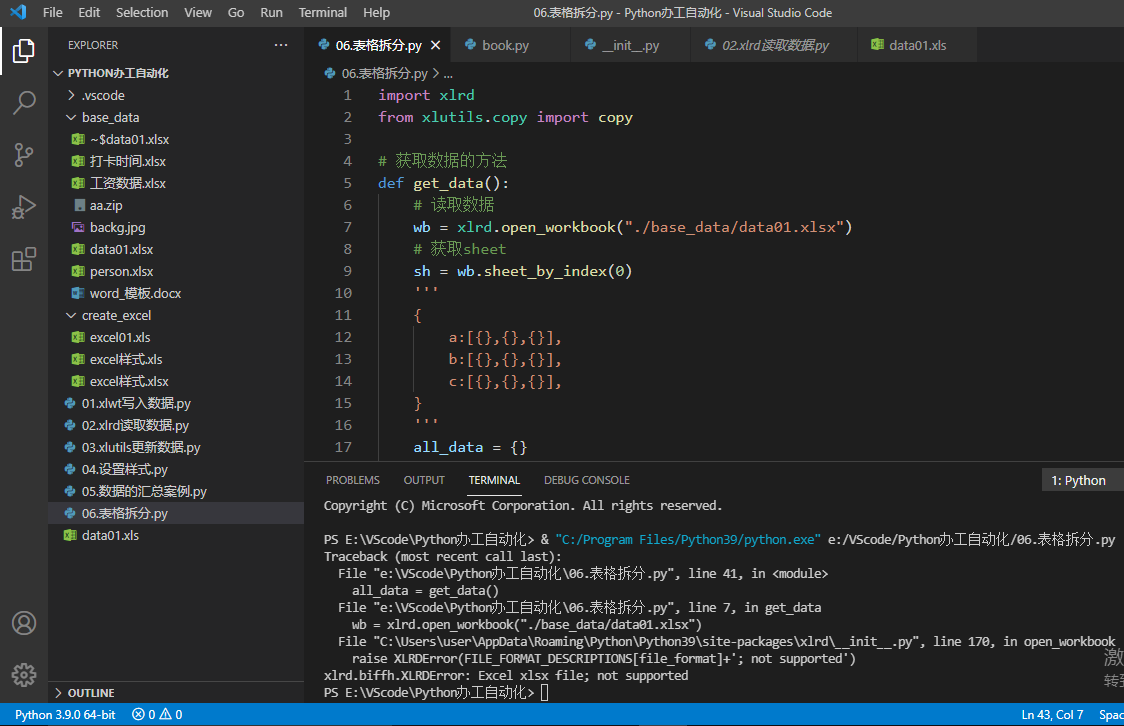
Task: Open Explorer more actions ellipsis
Action: pos(281,45)
